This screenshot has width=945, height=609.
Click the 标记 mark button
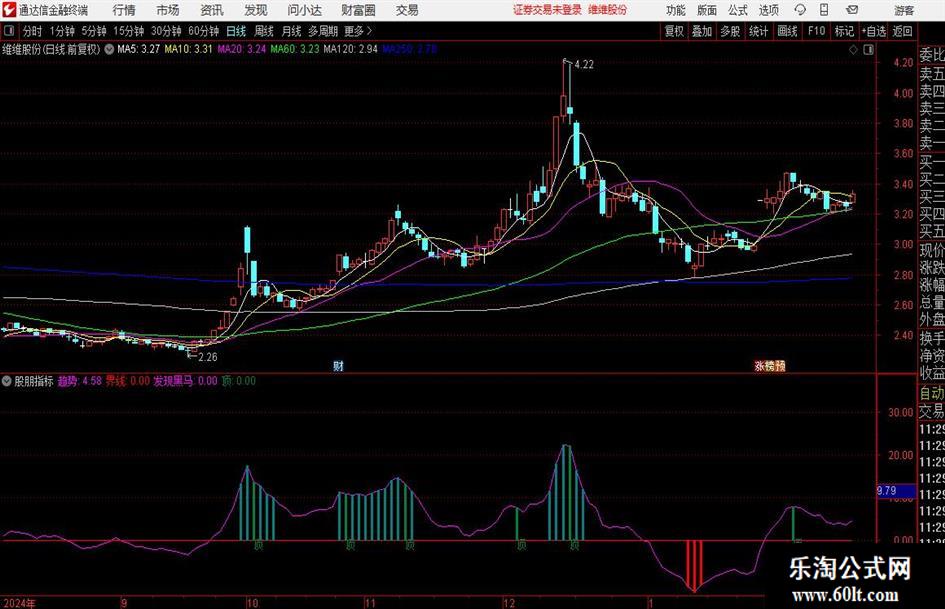point(844,31)
